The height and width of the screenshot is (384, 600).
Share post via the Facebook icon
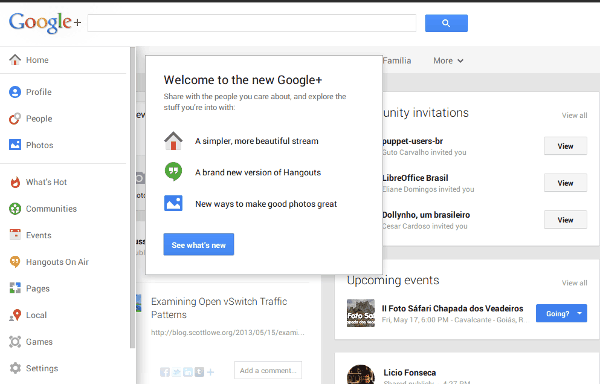coord(165,372)
